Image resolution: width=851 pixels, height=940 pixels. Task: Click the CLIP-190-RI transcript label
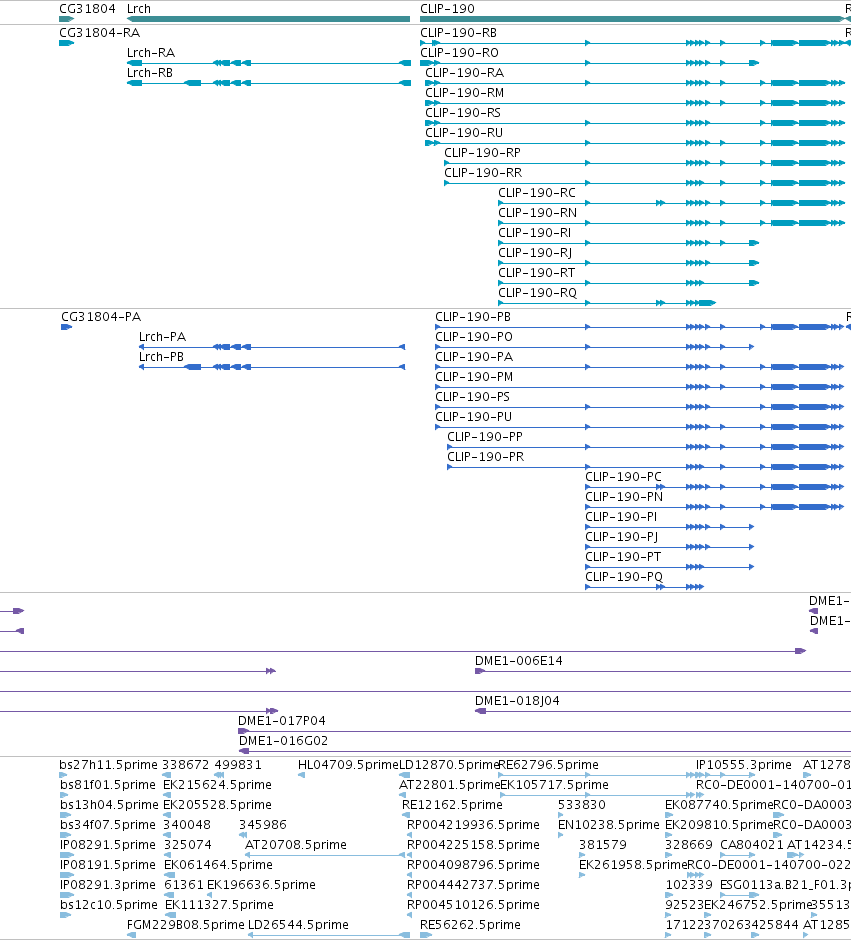coord(535,233)
